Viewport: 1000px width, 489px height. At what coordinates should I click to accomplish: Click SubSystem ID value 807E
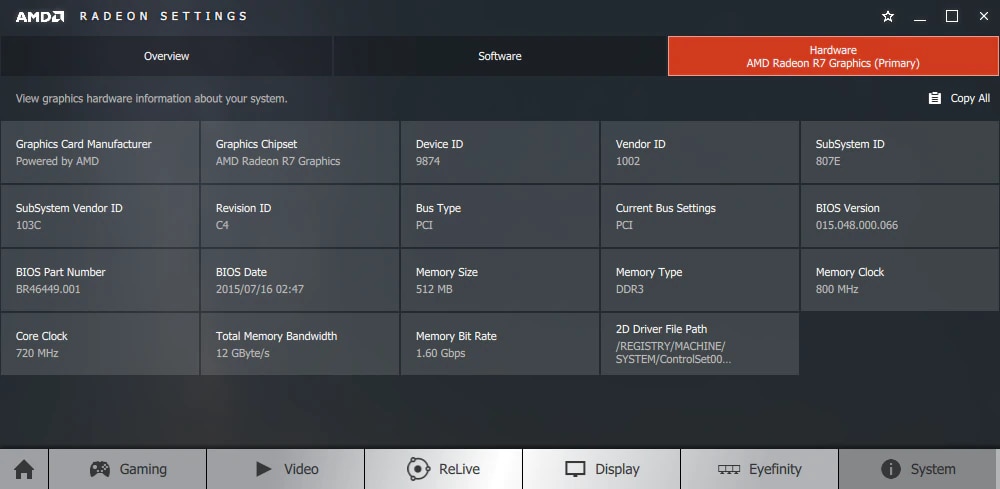[x=828, y=161]
